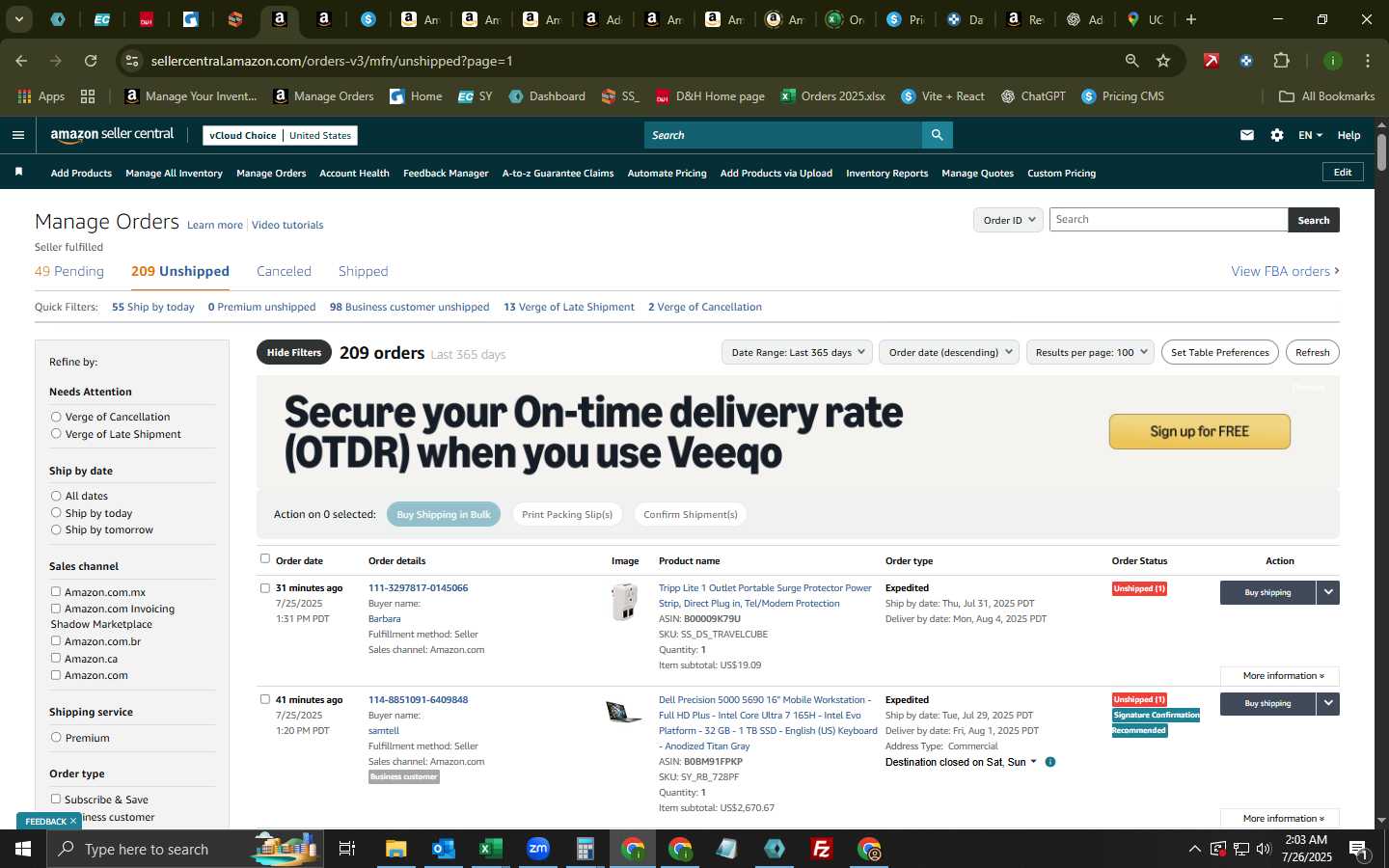This screenshot has height=868, width=1389.
Task: Open the Order date (descending) sort dropdown
Action: point(949,352)
